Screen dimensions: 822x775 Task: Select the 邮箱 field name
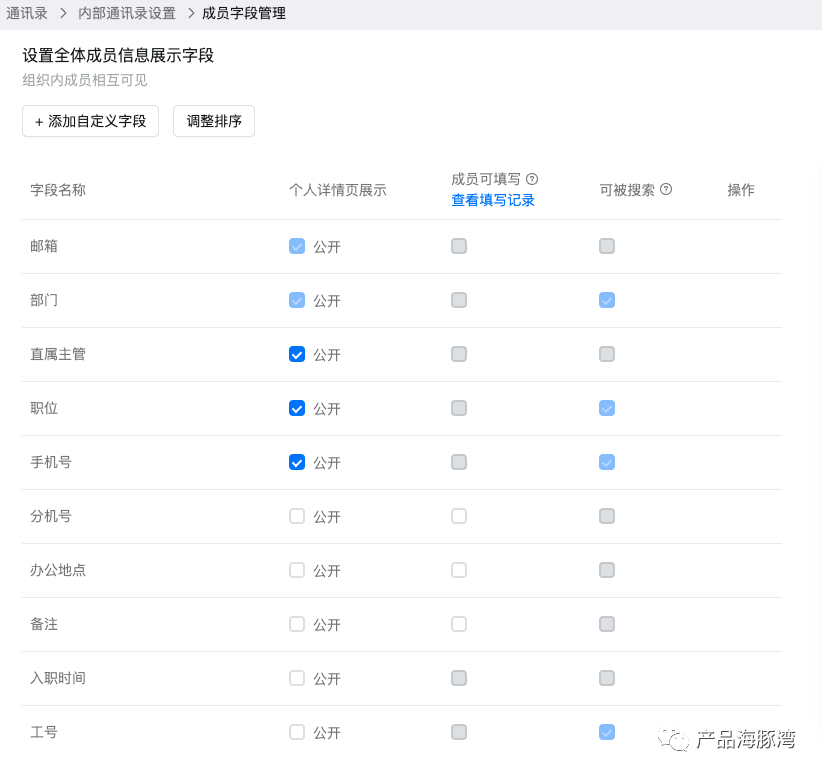point(44,246)
